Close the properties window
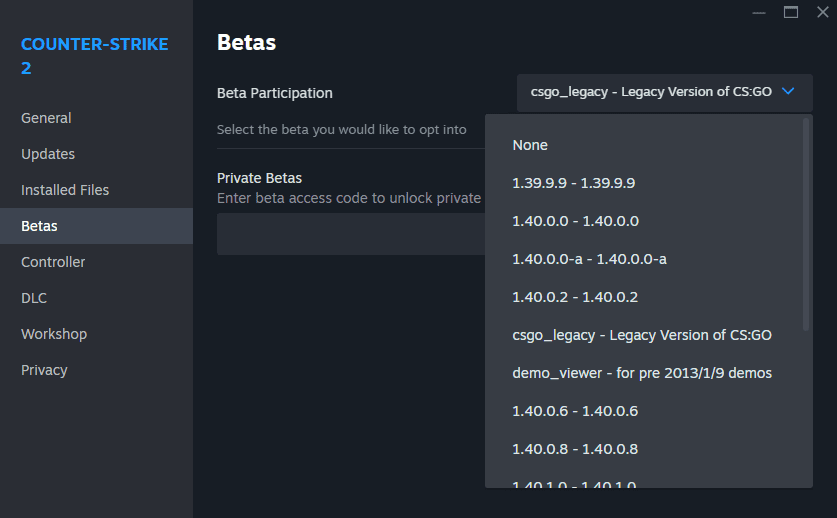Viewport: 837px width, 518px height. pyautogui.click(x=822, y=12)
